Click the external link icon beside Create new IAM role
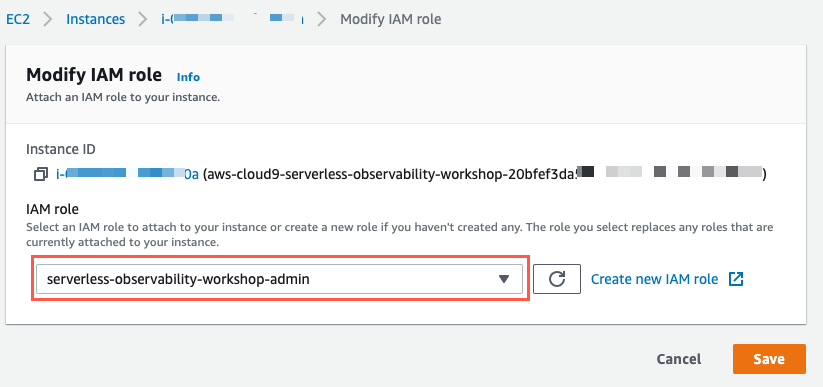 (x=736, y=279)
